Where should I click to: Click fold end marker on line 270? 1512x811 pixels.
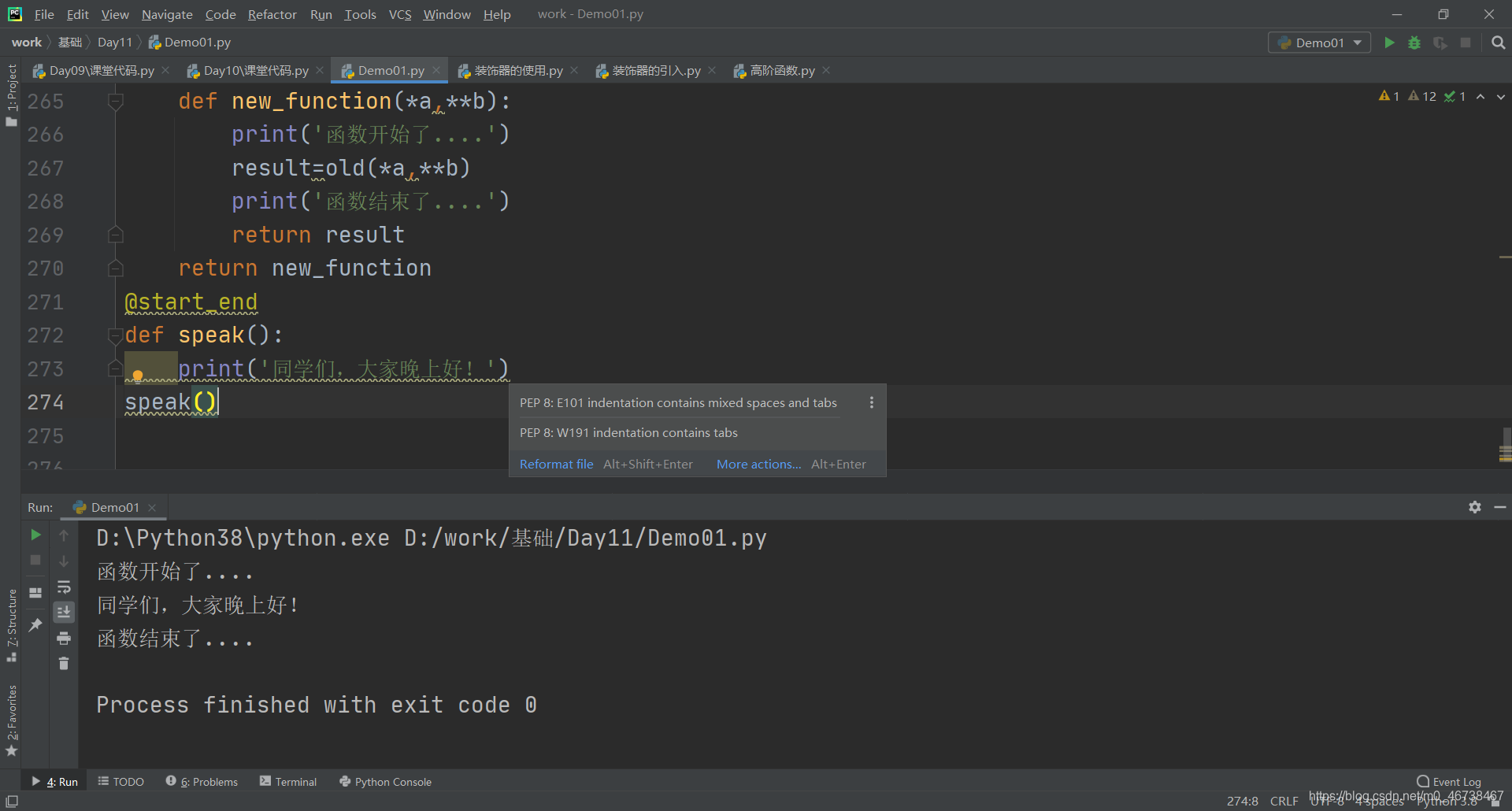(116, 268)
